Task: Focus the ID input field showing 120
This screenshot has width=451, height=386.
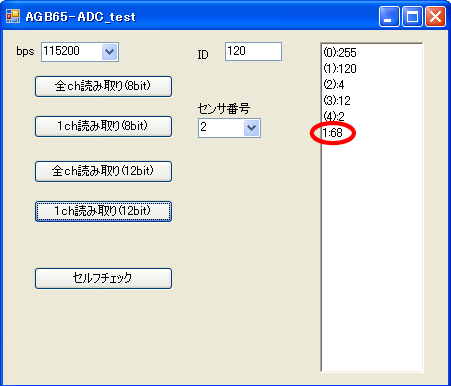Action: 253,51
